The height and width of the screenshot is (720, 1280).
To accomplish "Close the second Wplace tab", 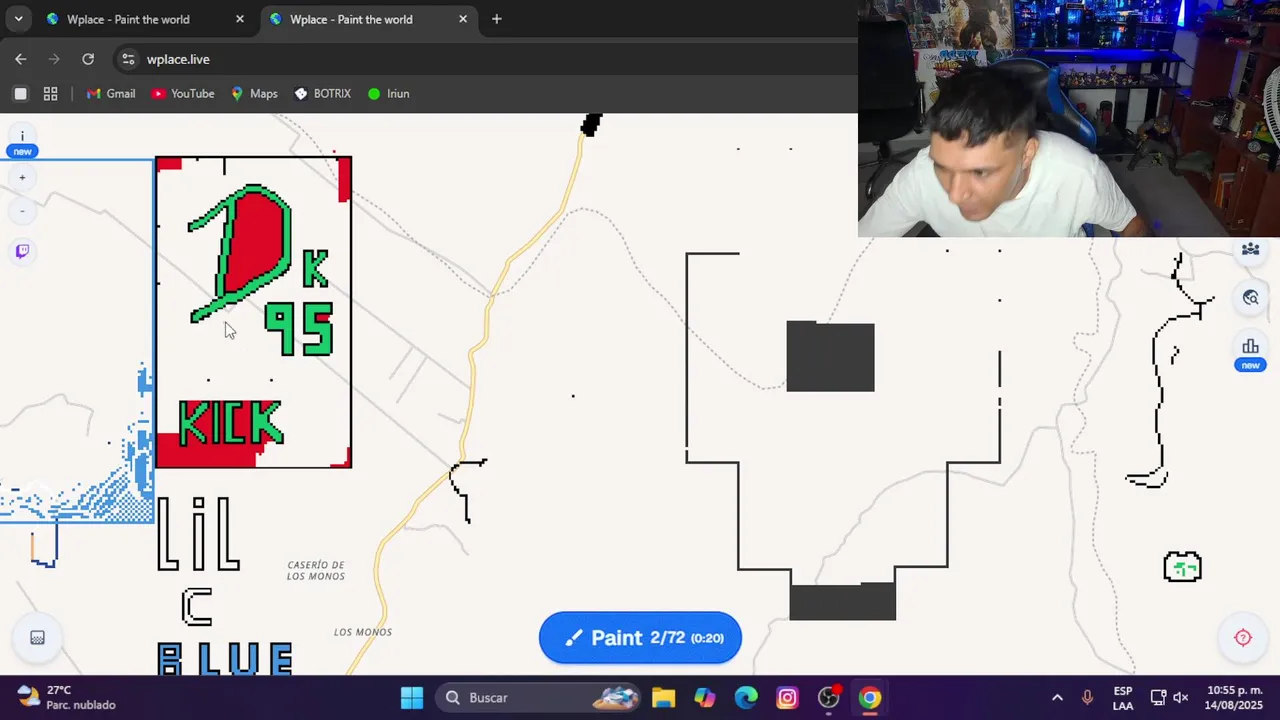I will (463, 19).
